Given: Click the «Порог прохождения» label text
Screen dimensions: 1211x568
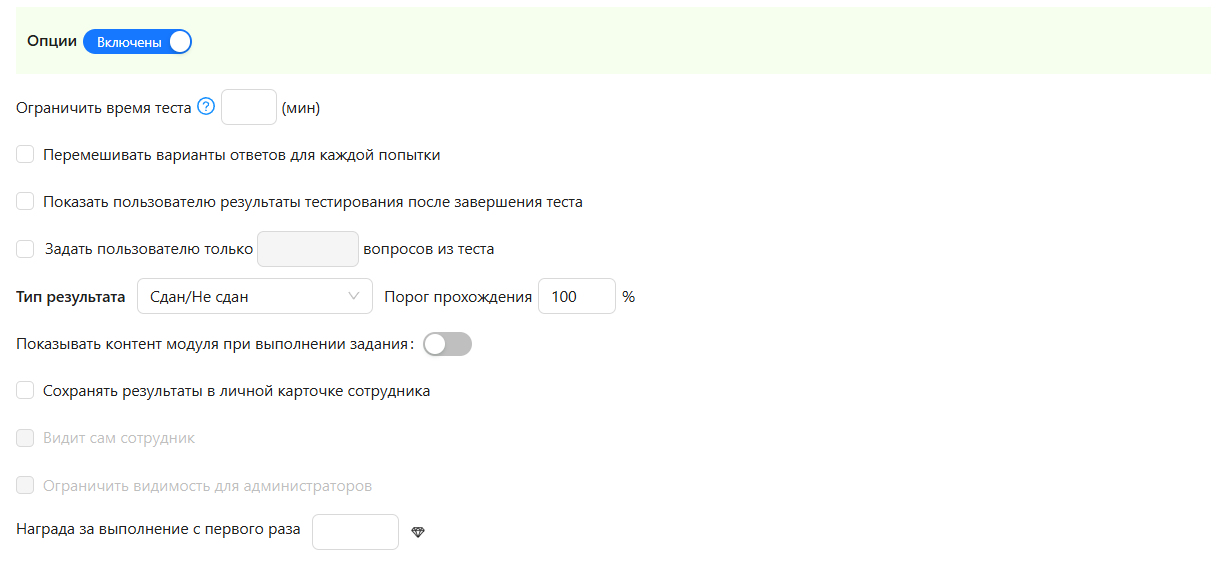Looking at the screenshot, I should [x=458, y=296].
